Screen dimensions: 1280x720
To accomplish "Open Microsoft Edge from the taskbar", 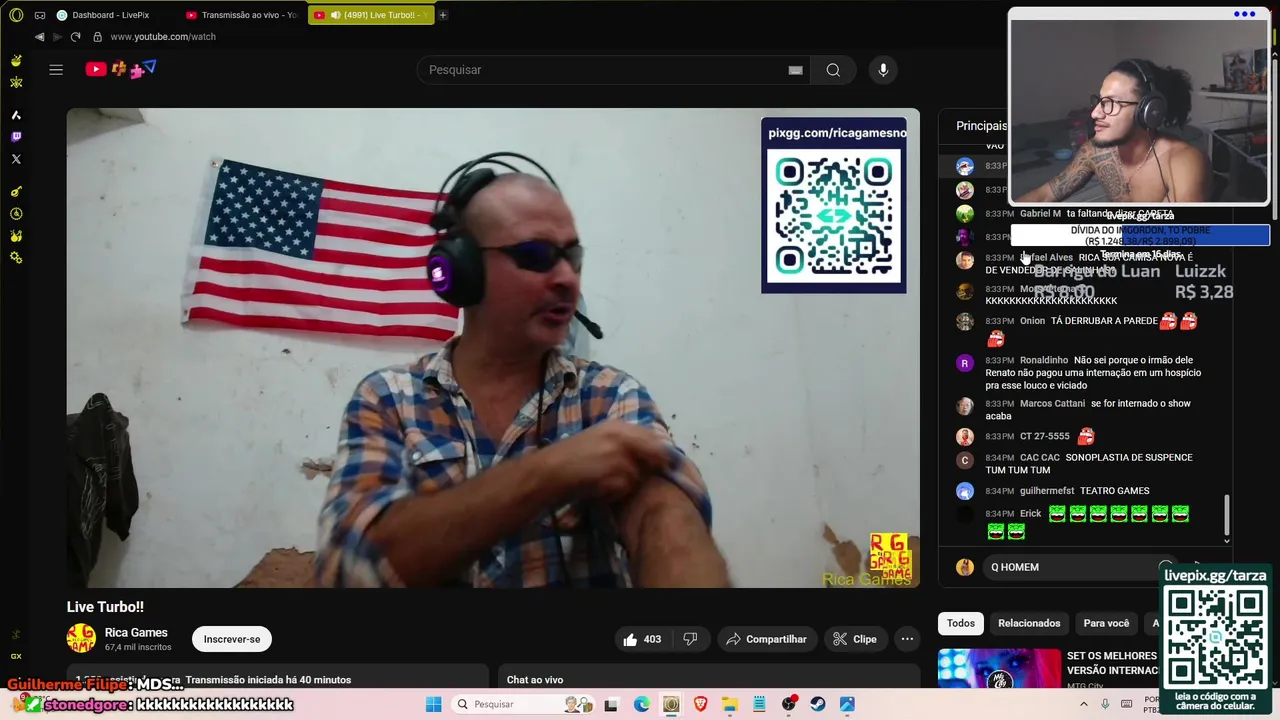I will pyautogui.click(x=641, y=704).
